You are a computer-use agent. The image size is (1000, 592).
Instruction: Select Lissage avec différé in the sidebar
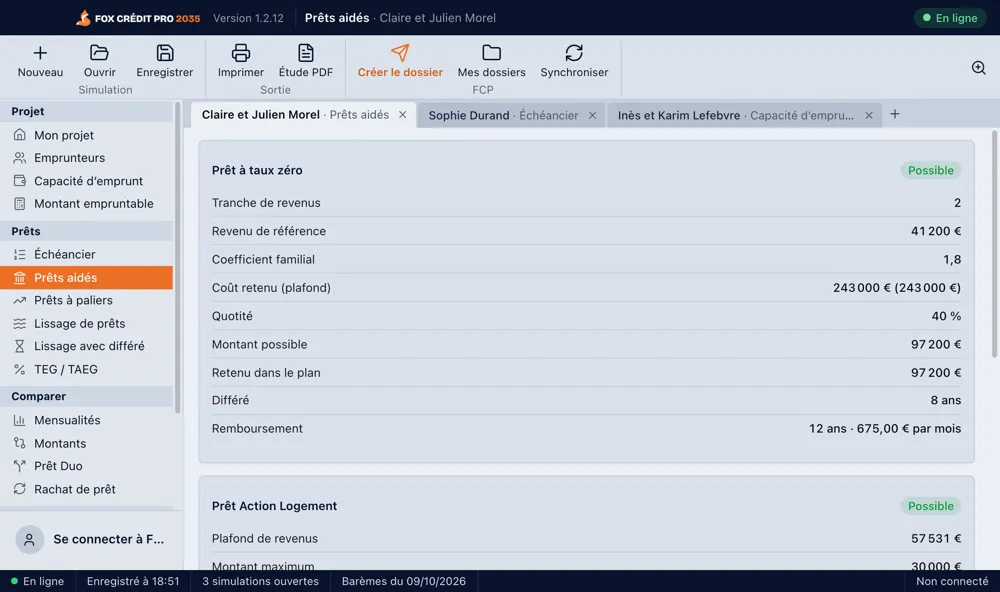point(87,346)
